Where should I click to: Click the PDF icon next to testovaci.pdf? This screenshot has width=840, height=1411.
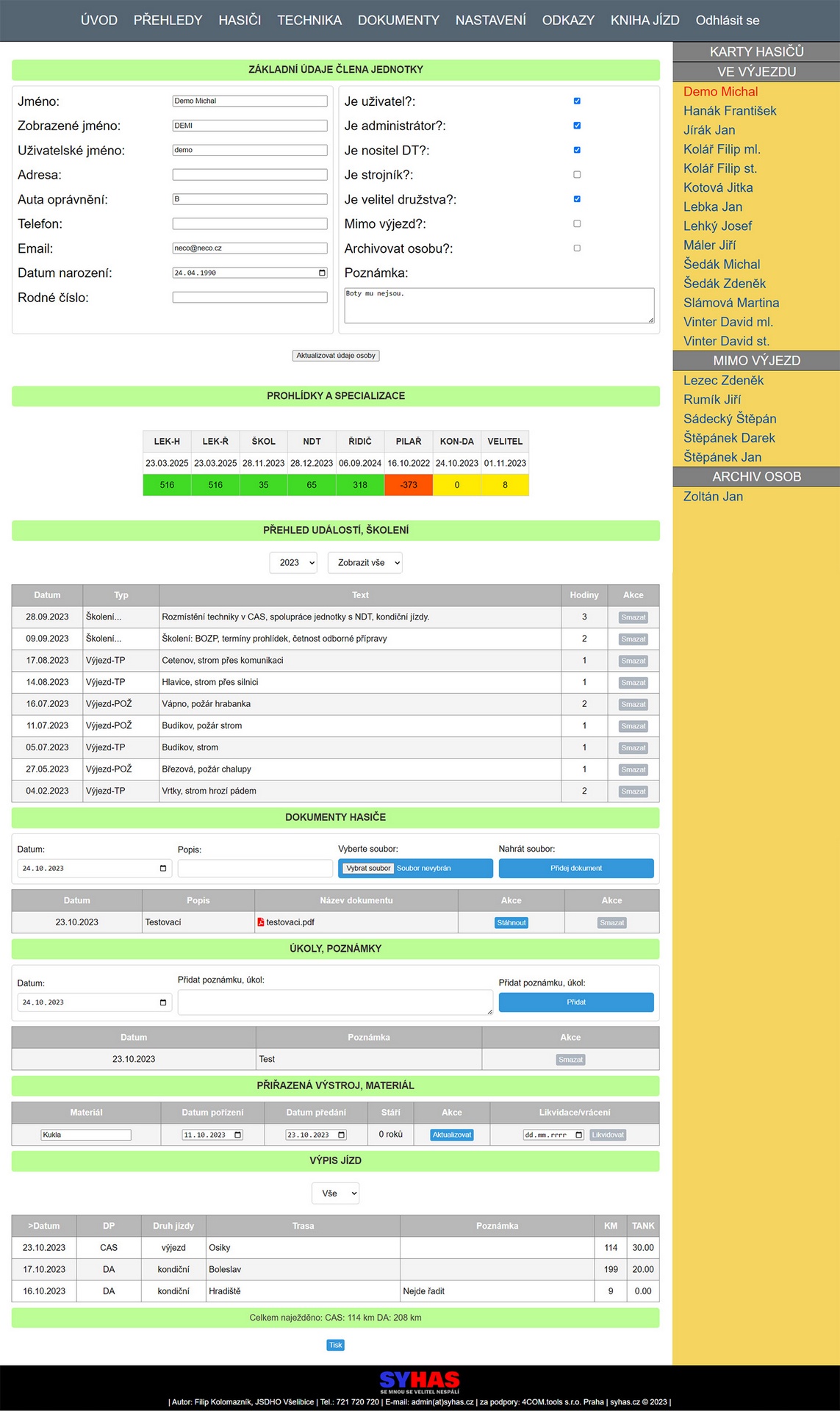pyautogui.click(x=261, y=922)
